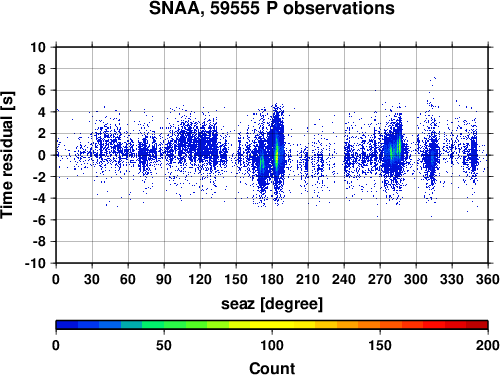The image size is (500, 375).
Task: Select the dark blue end of colorbar
Action: [67, 325]
